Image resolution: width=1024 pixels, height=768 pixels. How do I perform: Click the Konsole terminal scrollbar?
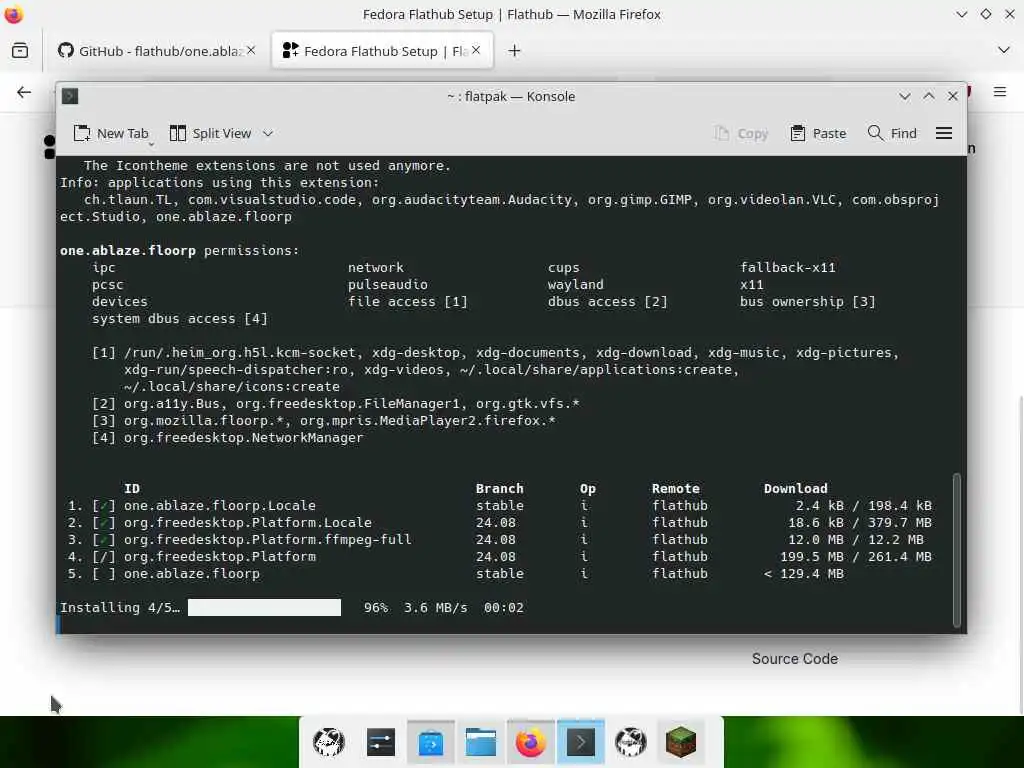click(x=957, y=549)
